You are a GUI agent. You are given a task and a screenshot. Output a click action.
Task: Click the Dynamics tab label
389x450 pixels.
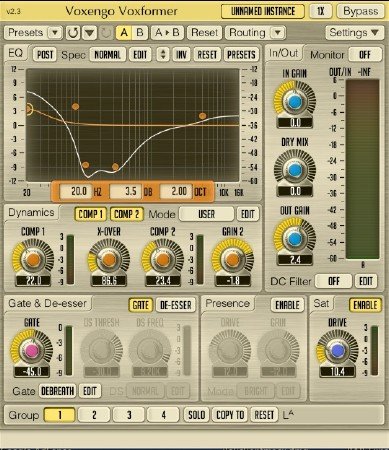(x=31, y=213)
